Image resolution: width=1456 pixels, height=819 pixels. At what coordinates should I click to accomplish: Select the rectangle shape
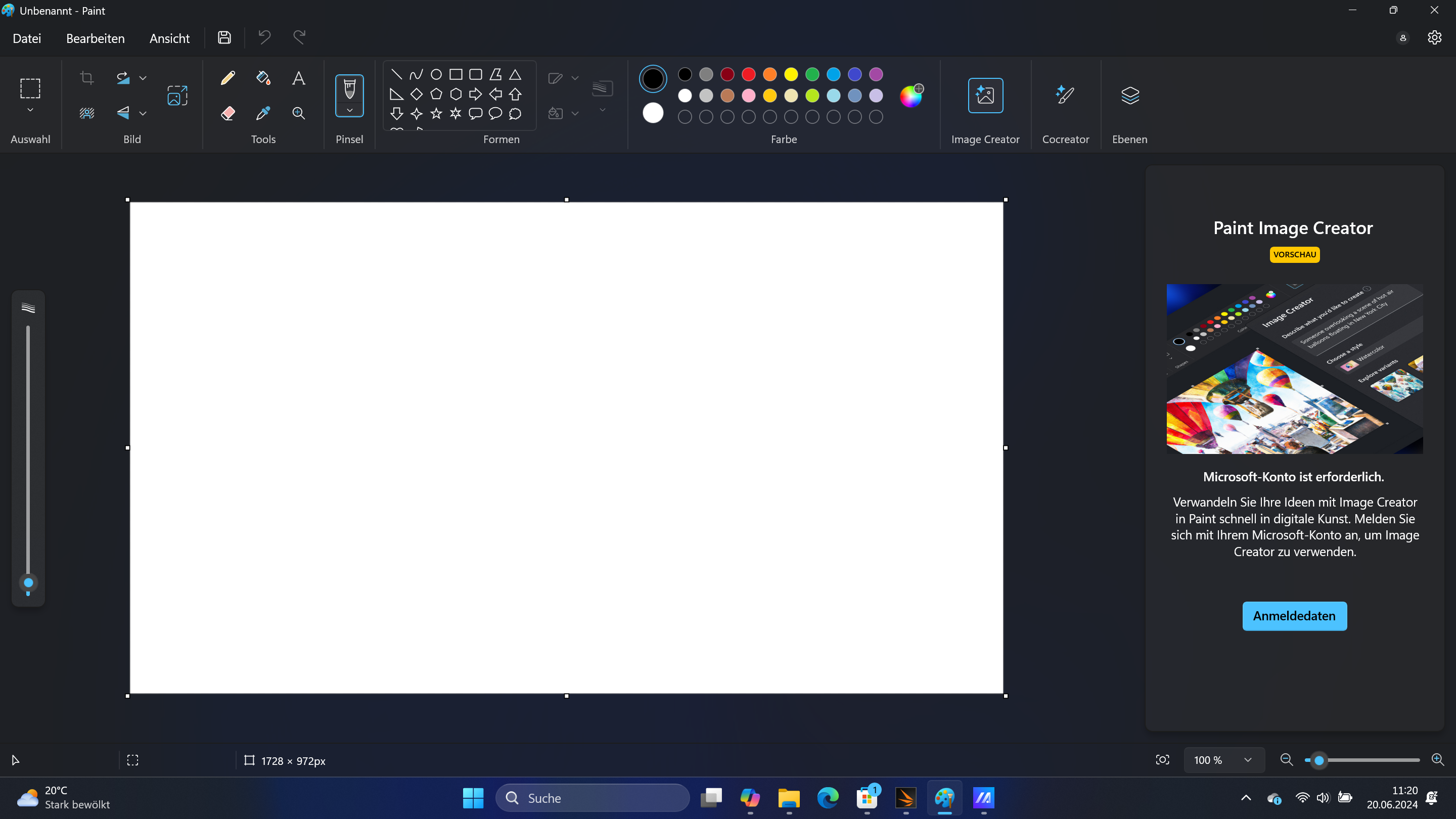point(455,74)
